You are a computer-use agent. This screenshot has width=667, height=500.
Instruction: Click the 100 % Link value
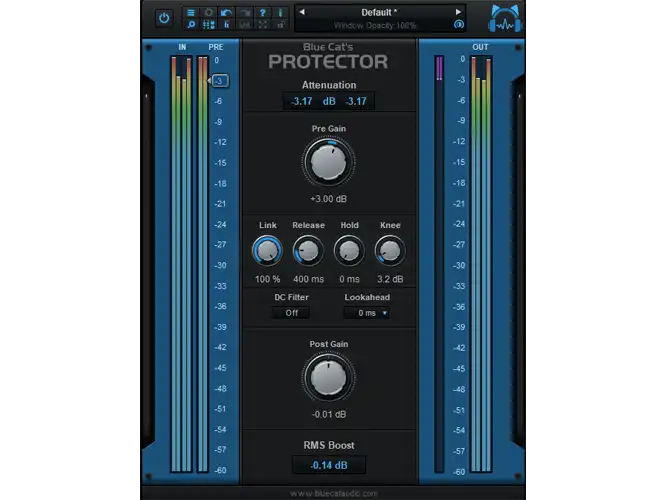pyautogui.click(x=267, y=279)
